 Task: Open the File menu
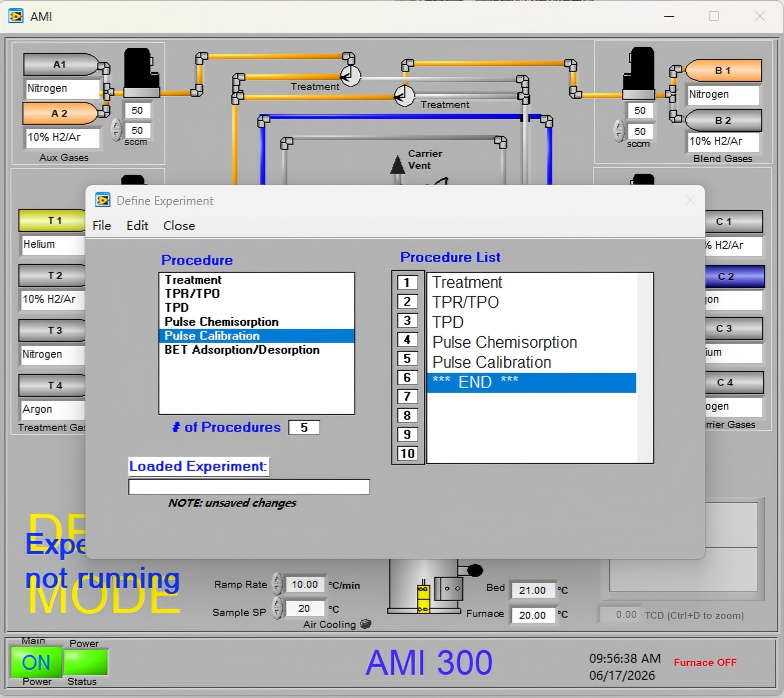(x=102, y=226)
